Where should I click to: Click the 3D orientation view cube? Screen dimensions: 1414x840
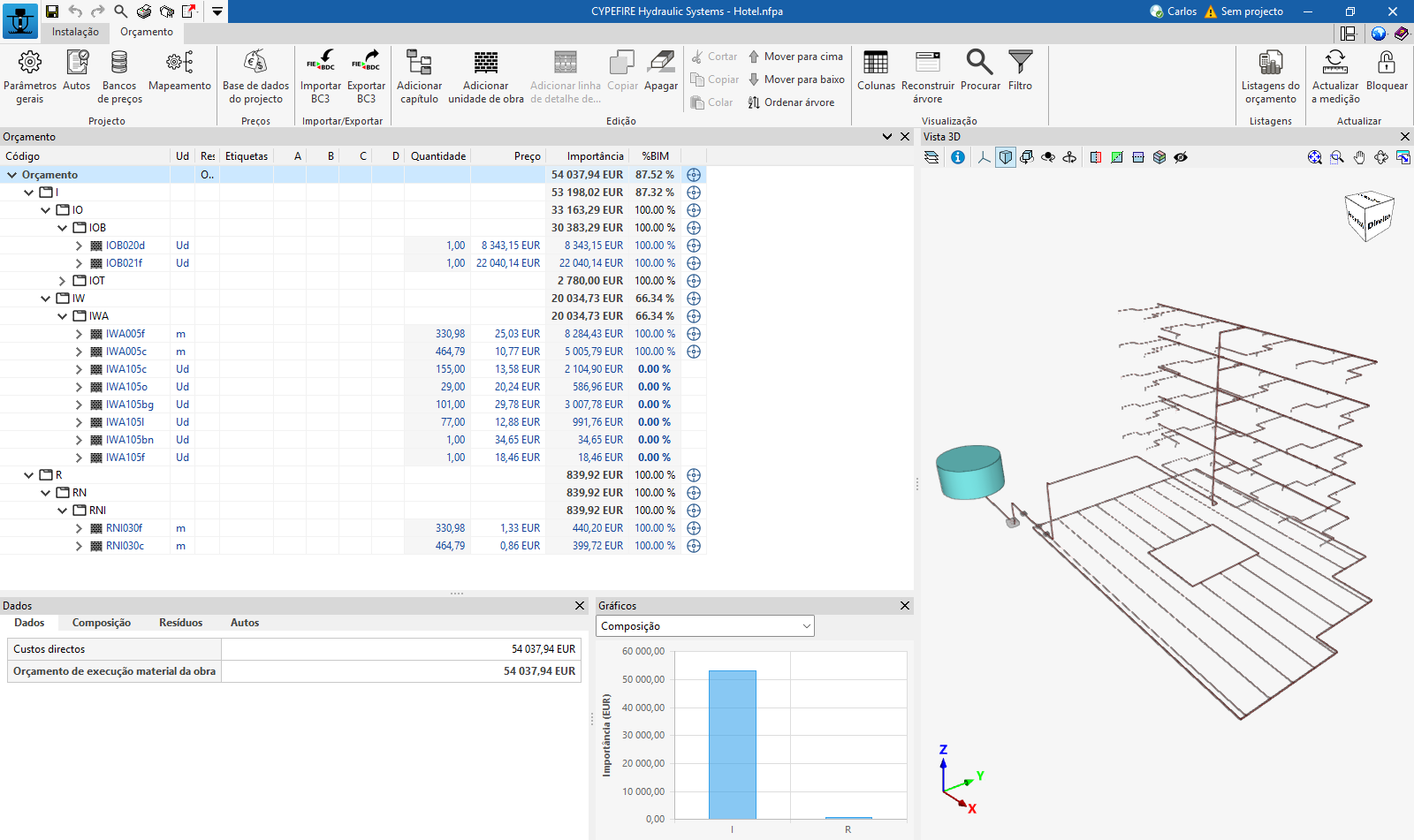click(1368, 216)
